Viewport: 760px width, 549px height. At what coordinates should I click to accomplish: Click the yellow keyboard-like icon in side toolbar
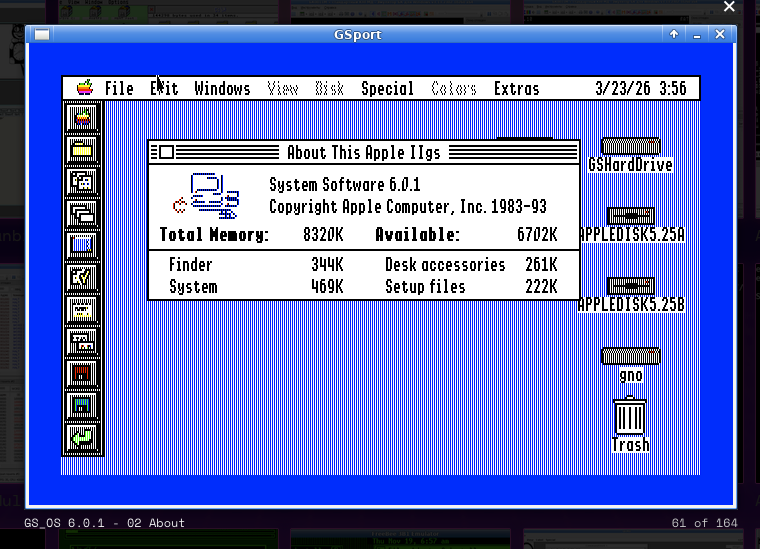point(82,310)
